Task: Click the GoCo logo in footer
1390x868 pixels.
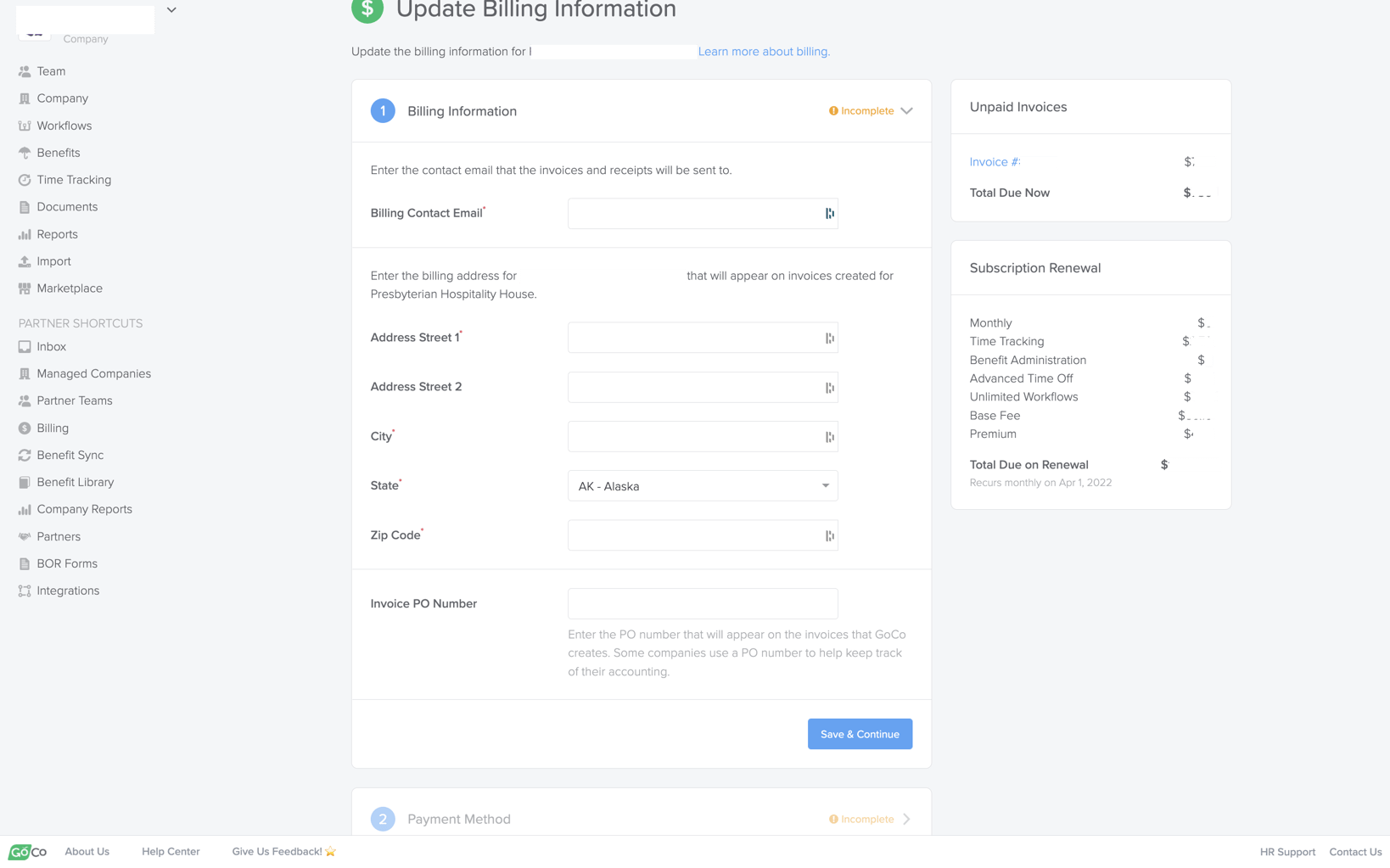Action: (x=27, y=852)
